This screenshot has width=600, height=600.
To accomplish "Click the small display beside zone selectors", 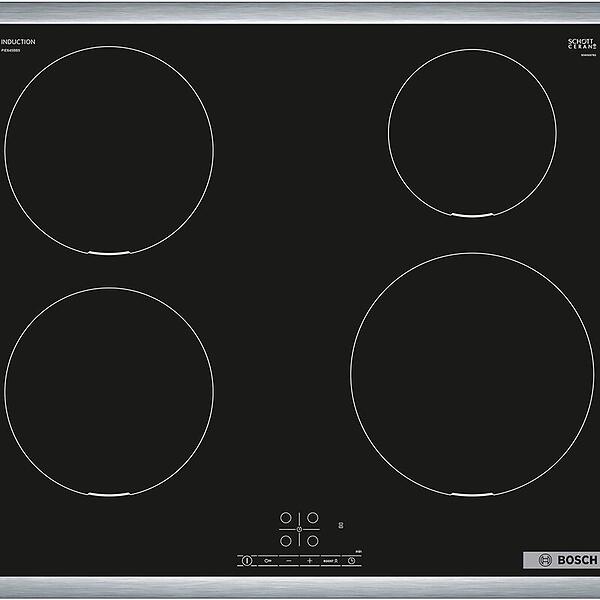I will [x=342, y=524].
